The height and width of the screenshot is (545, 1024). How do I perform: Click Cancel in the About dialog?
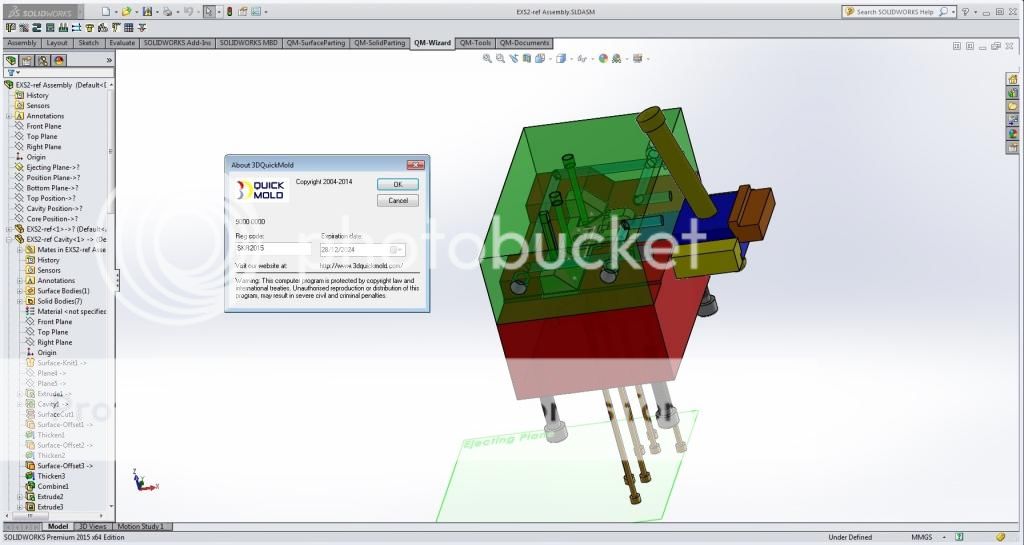397,200
